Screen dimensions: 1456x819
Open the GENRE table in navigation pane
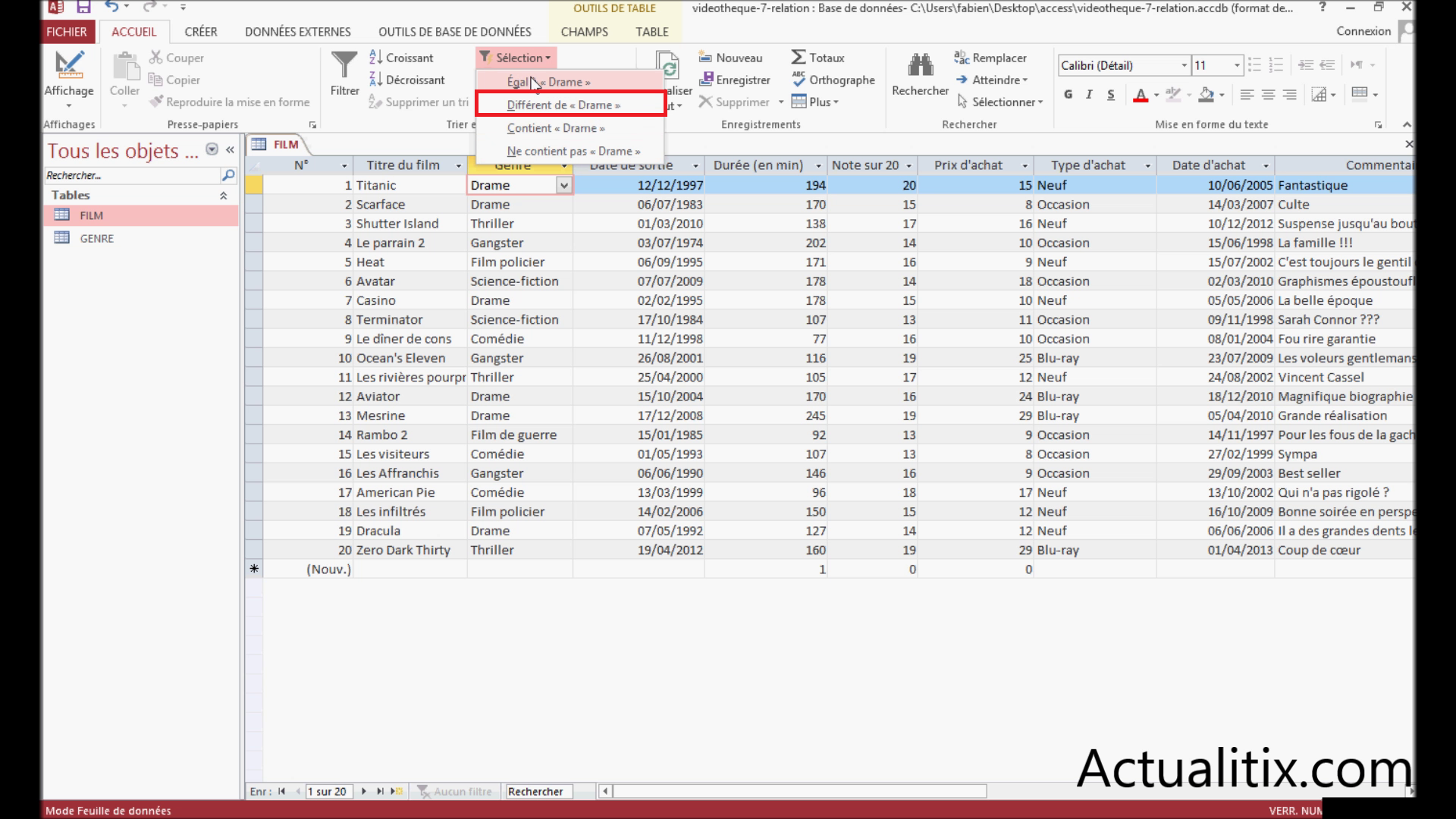[140, 238]
